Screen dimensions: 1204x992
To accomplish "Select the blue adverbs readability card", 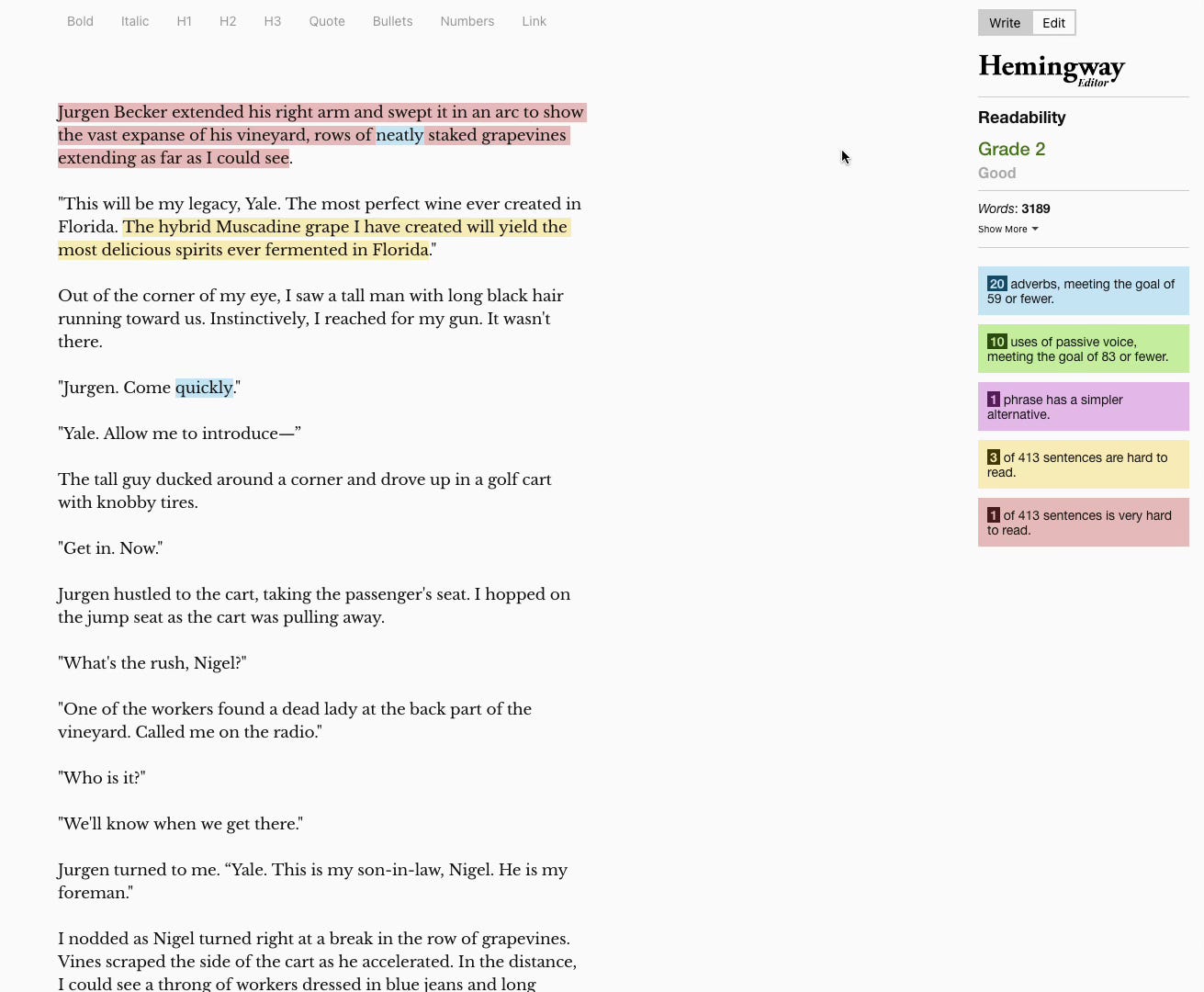I will (1084, 290).
